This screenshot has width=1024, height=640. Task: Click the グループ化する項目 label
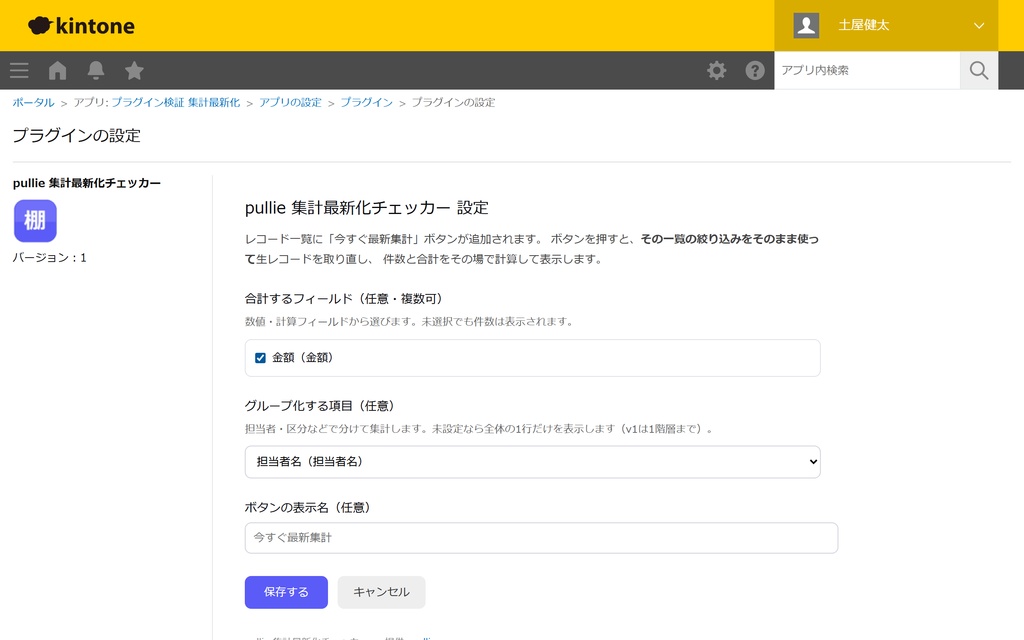click(x=321, y=406)
